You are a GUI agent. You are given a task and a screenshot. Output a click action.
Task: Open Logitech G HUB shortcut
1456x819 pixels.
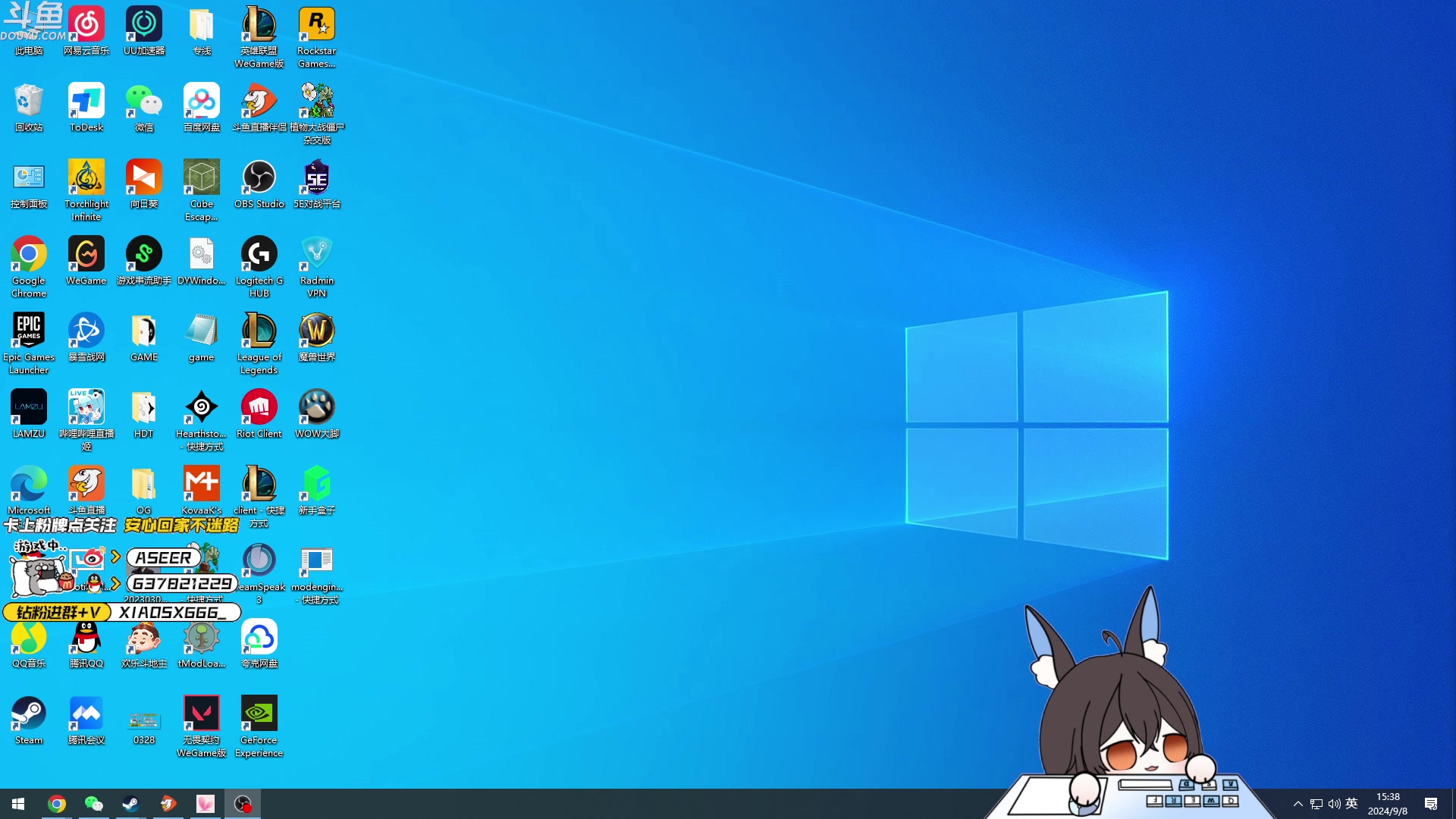[x=259, y=266]
